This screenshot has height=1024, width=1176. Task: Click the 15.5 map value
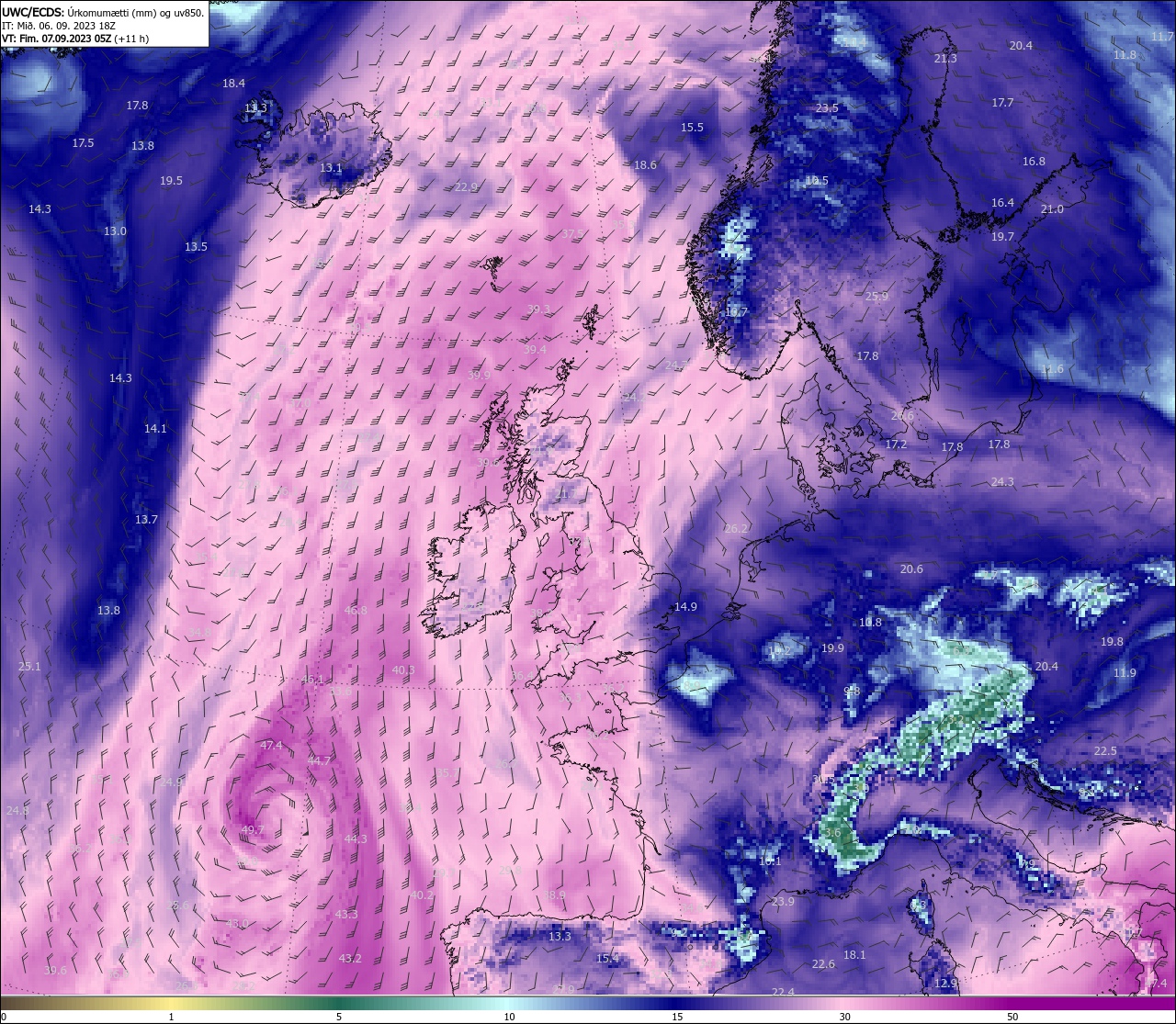point(692,127)
